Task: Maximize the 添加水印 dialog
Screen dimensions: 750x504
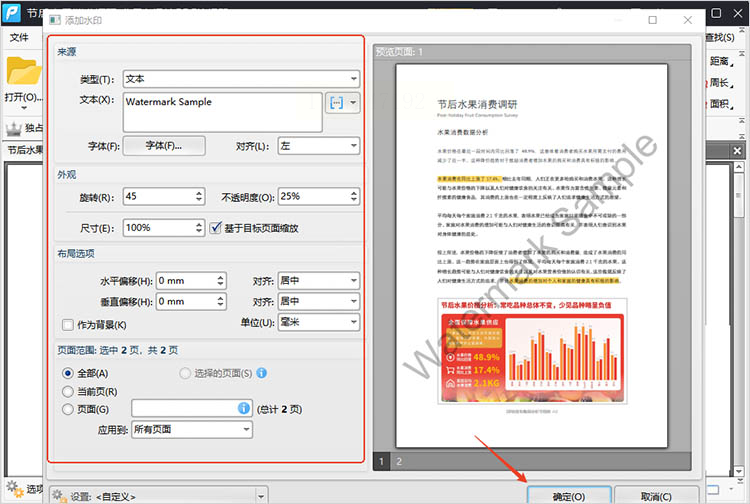Action: point(652,20)
